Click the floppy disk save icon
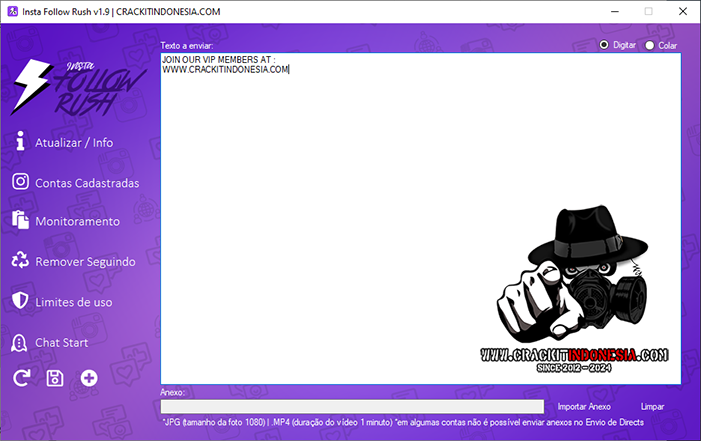This screenshot has height=441, width=701. (x=55, y=377)
